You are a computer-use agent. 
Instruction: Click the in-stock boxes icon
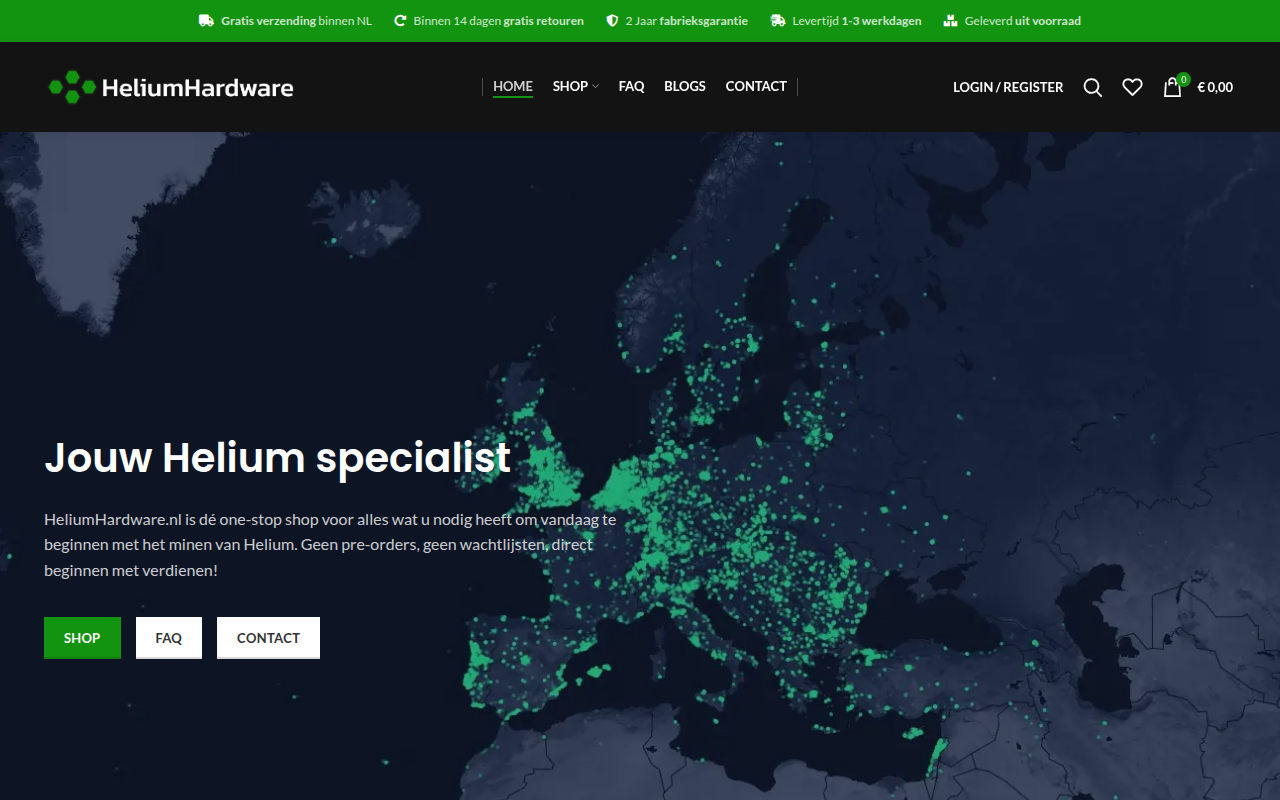(x=950, y=21)
